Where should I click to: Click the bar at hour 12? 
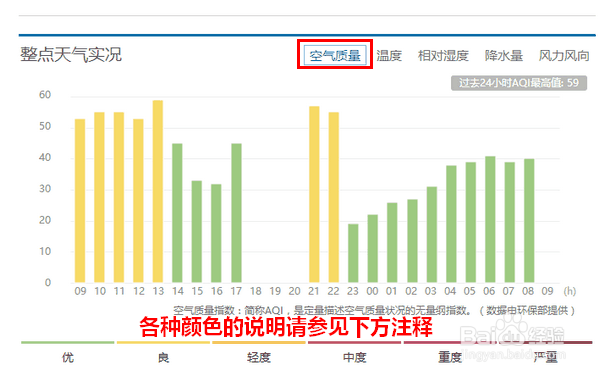[139, 201]
